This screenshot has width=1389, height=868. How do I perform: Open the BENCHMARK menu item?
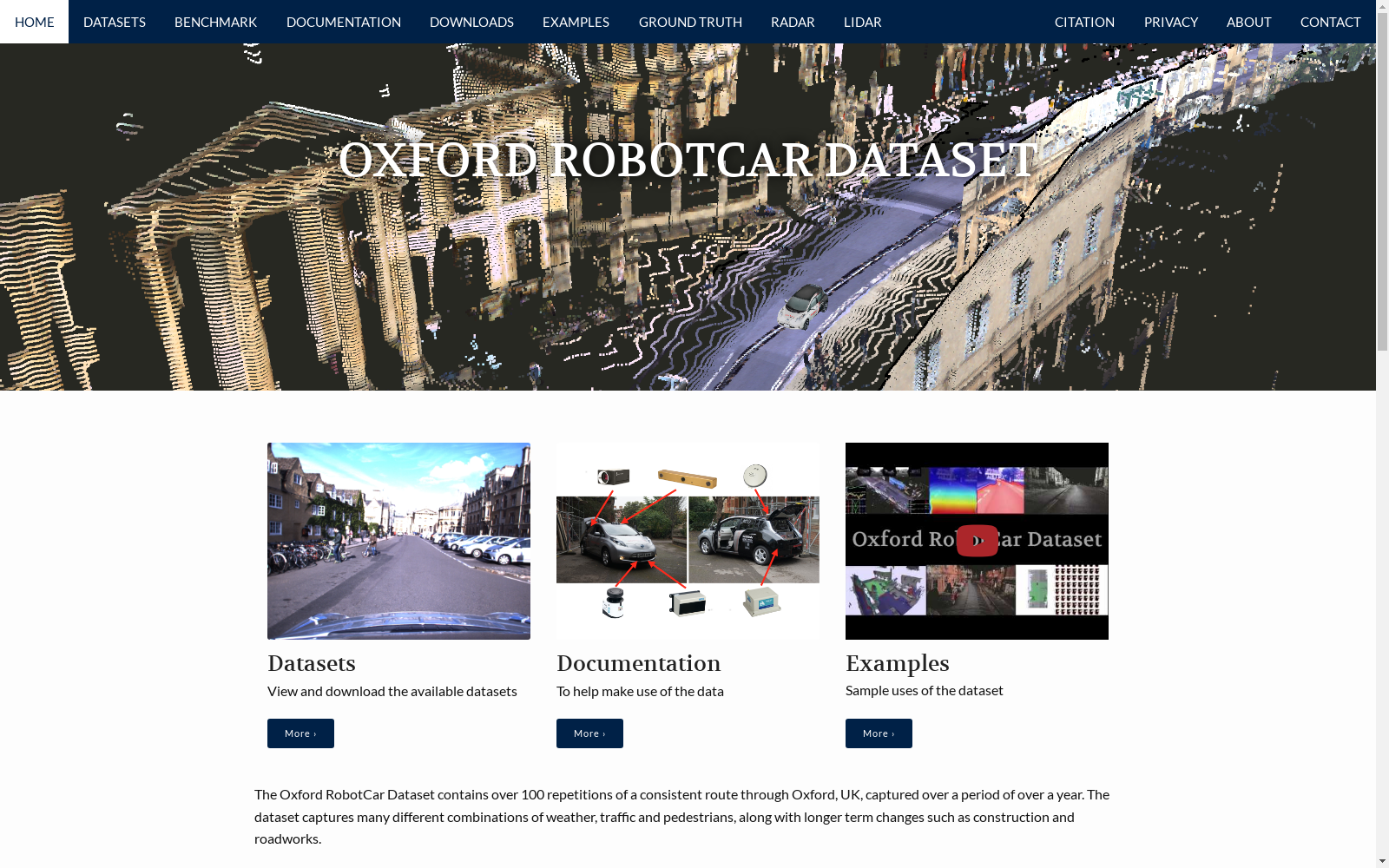click(215, 22)
